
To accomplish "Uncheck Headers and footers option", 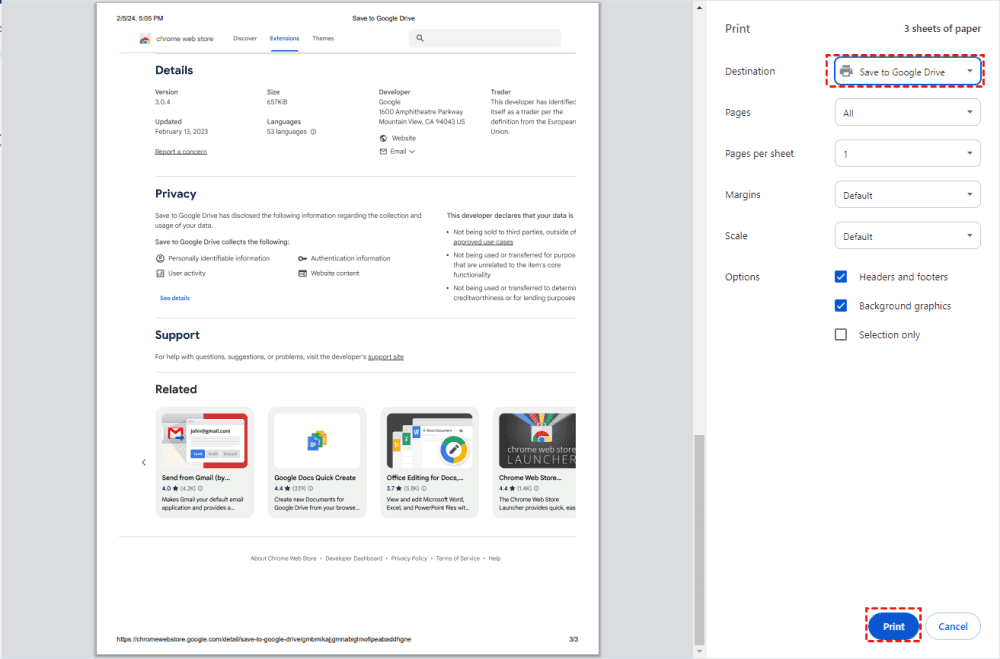I will coord(841,277).
